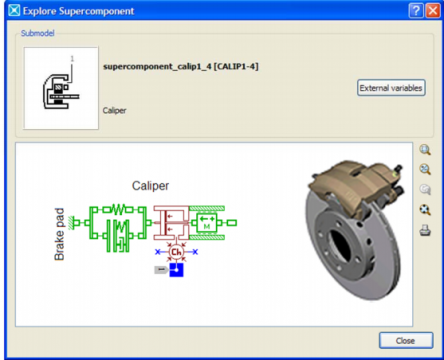The image size is (444, 360).
Task: Click the Submodel group label
Action: coord(37,33)
